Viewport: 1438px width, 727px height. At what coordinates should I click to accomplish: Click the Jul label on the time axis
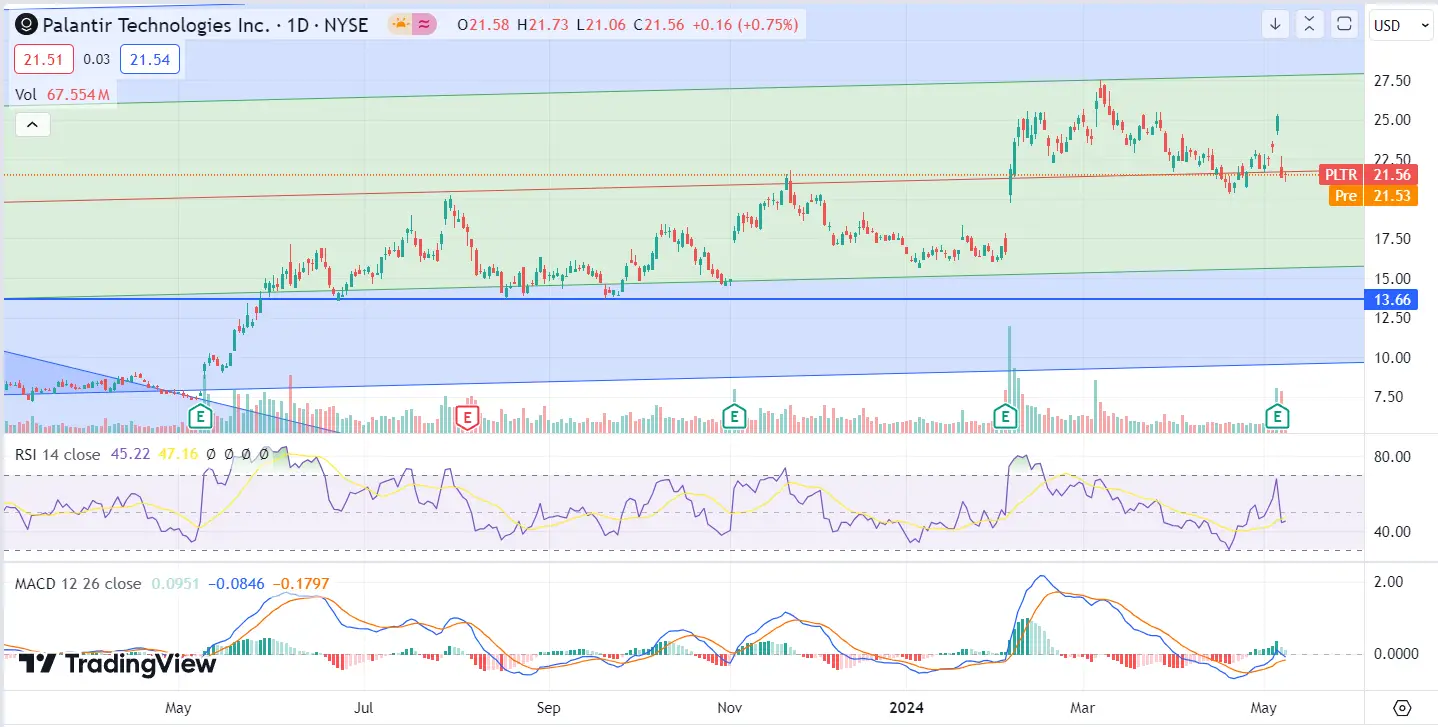[x=363, y=708]
